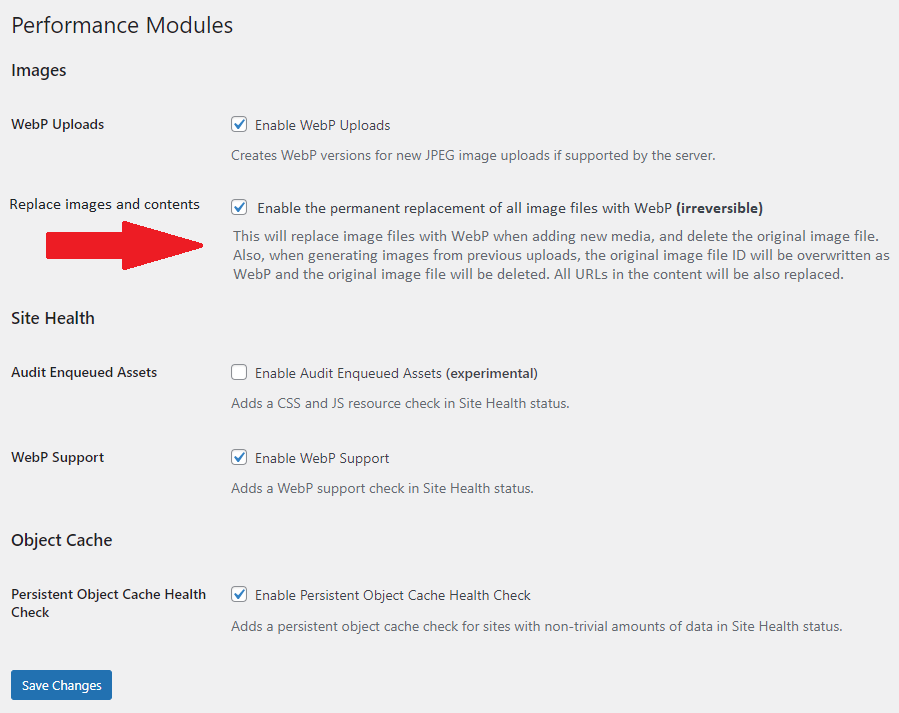This screenshot has width=899, height=713.
Task: Click the "Images" section heading
Action: click(x=38, y=70)
